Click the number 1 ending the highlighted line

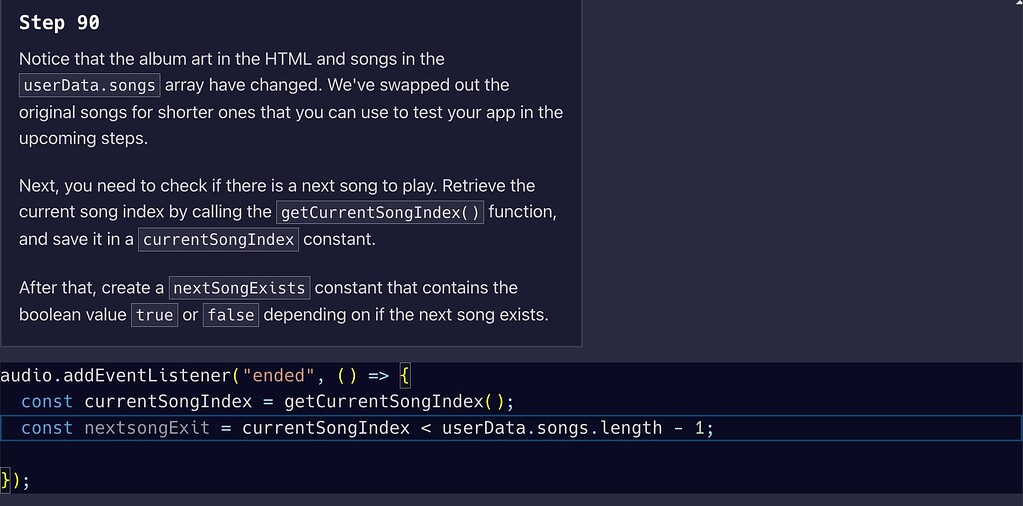coord(698,428)
